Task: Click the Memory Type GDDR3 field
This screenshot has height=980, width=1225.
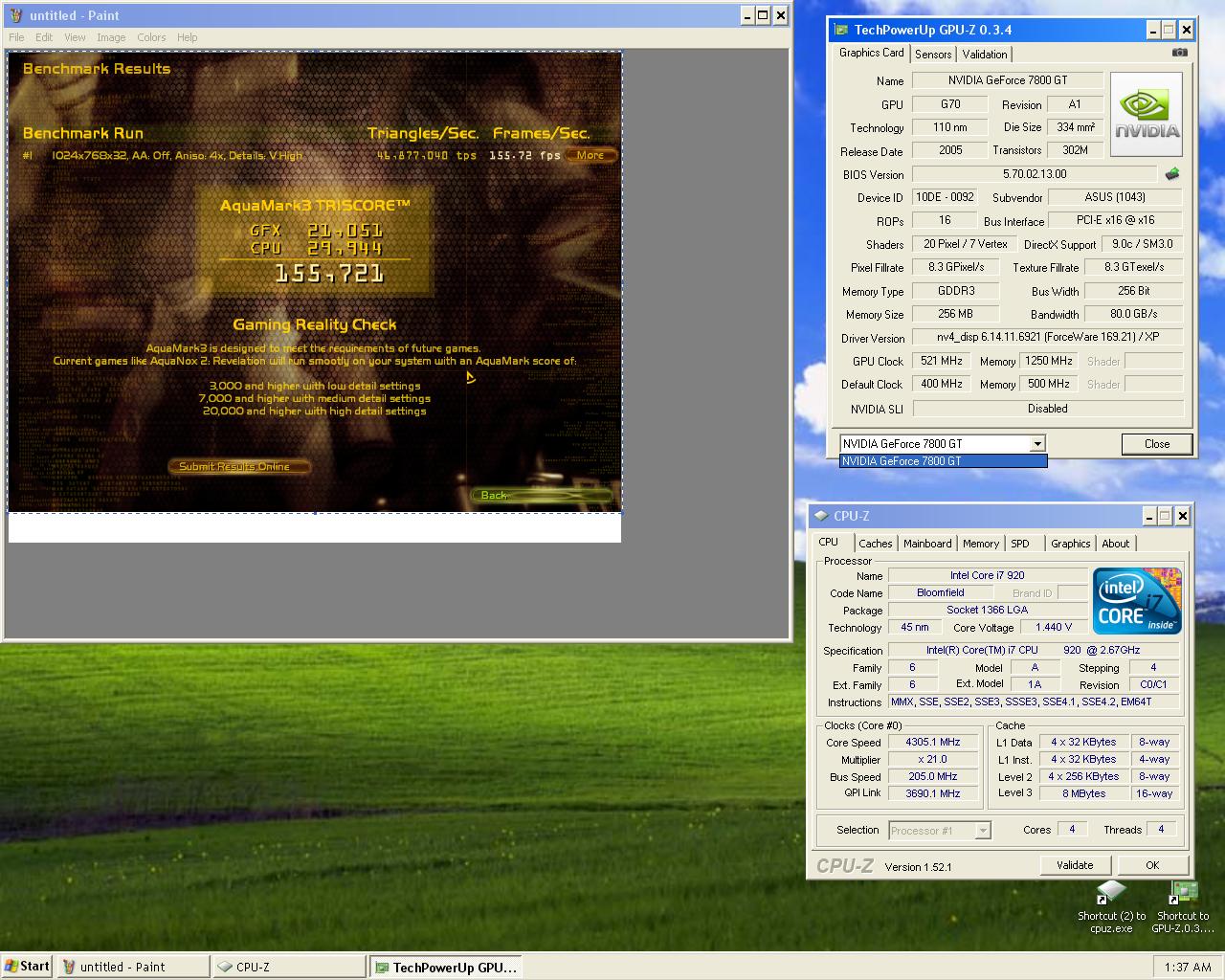Action: point(955,291)
